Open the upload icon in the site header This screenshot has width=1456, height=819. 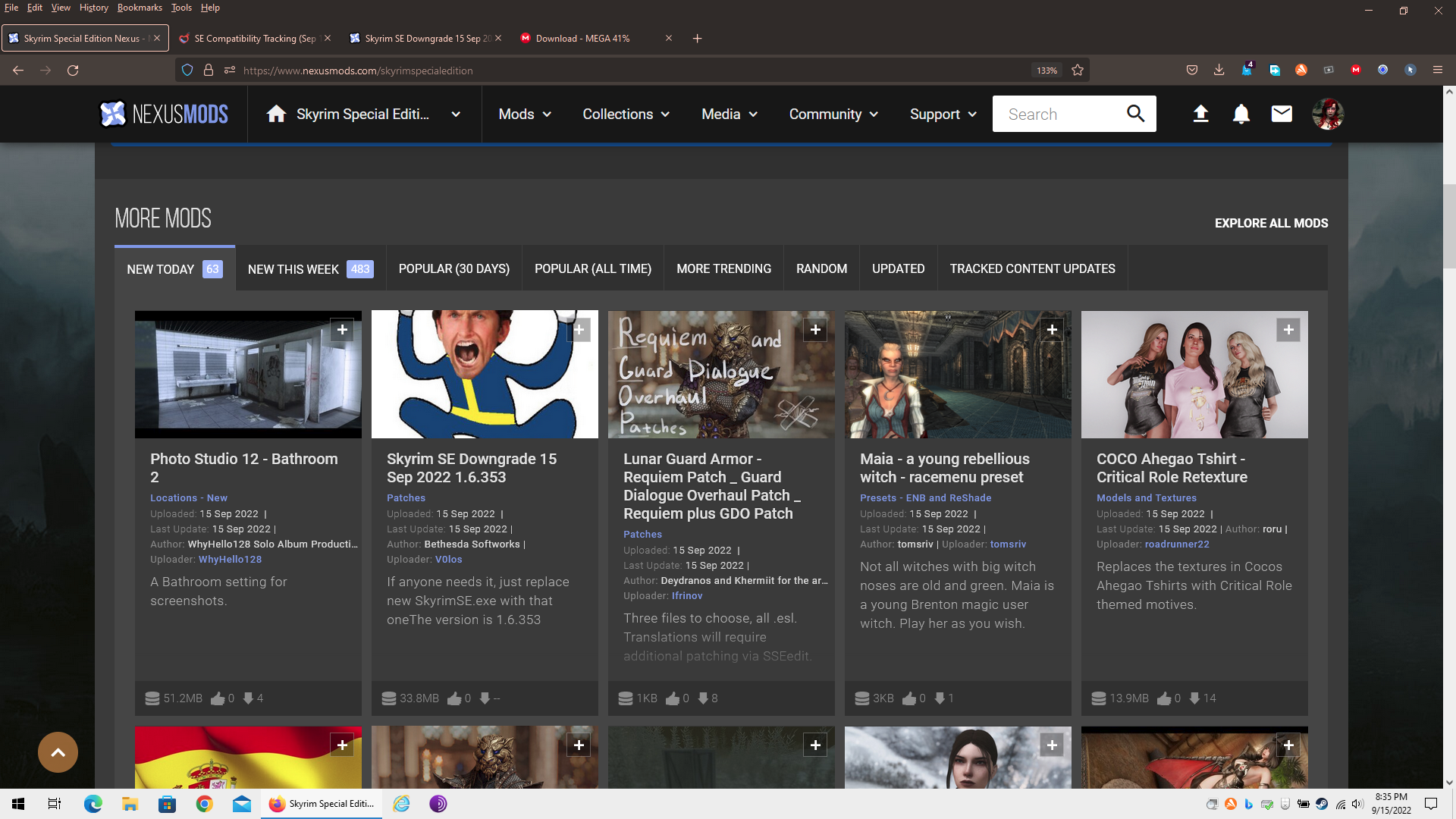click(x=1200, y=114)
